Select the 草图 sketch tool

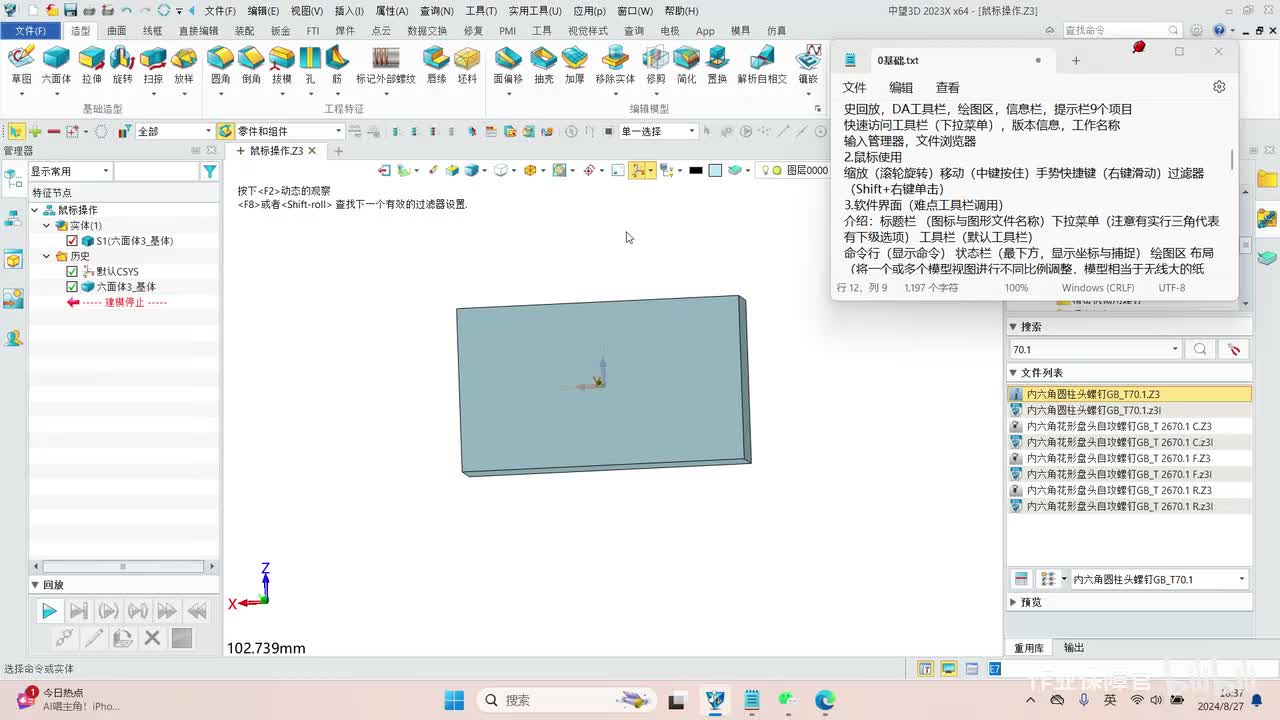[21, 64]
